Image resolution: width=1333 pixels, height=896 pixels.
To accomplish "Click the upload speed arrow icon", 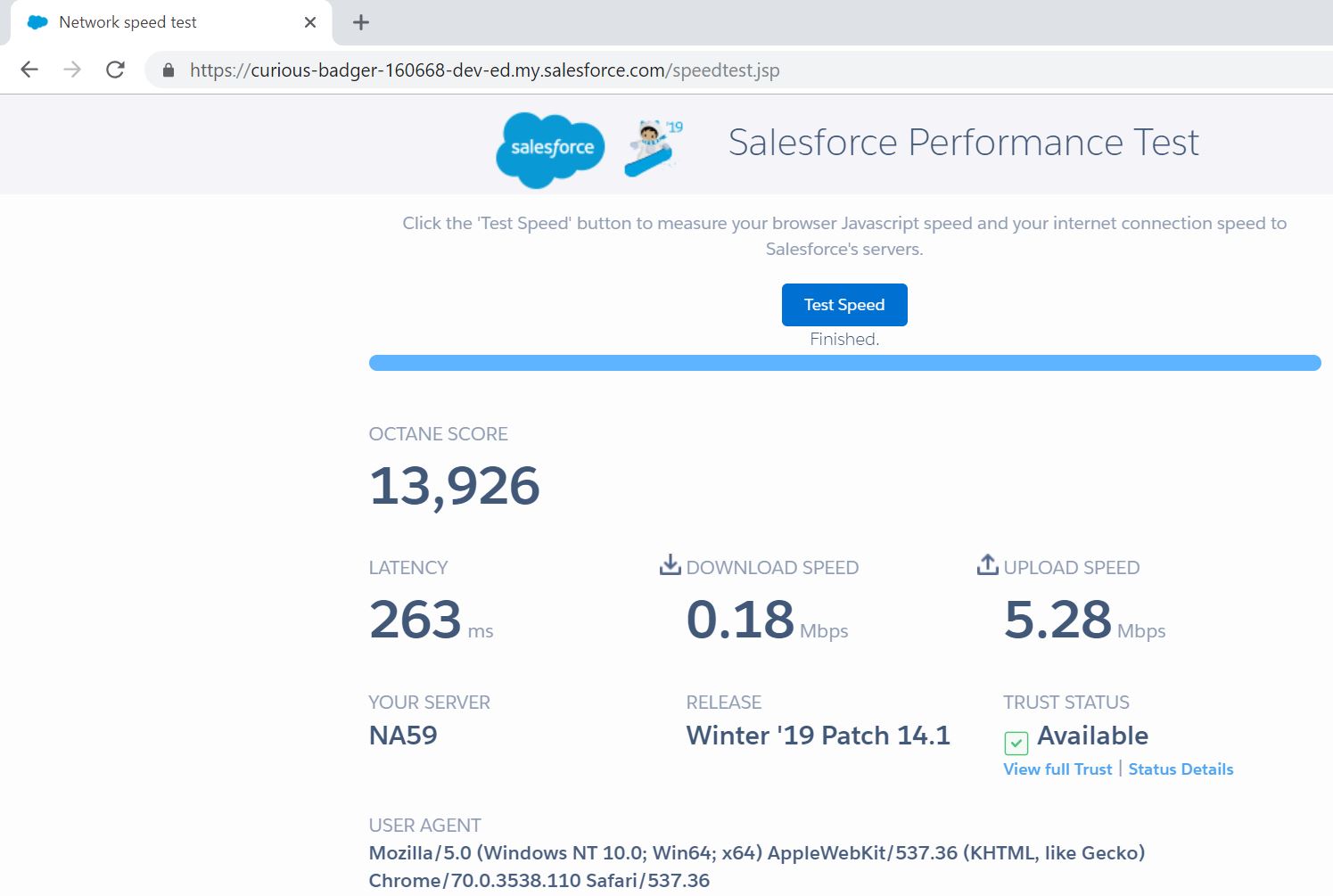I will (988, 564).
